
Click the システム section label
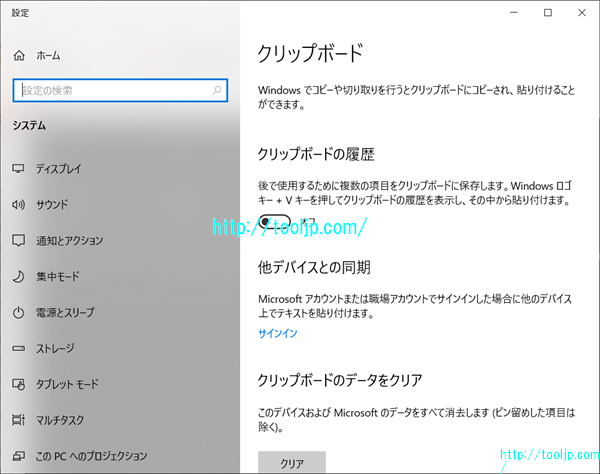[x=29, y=125]
